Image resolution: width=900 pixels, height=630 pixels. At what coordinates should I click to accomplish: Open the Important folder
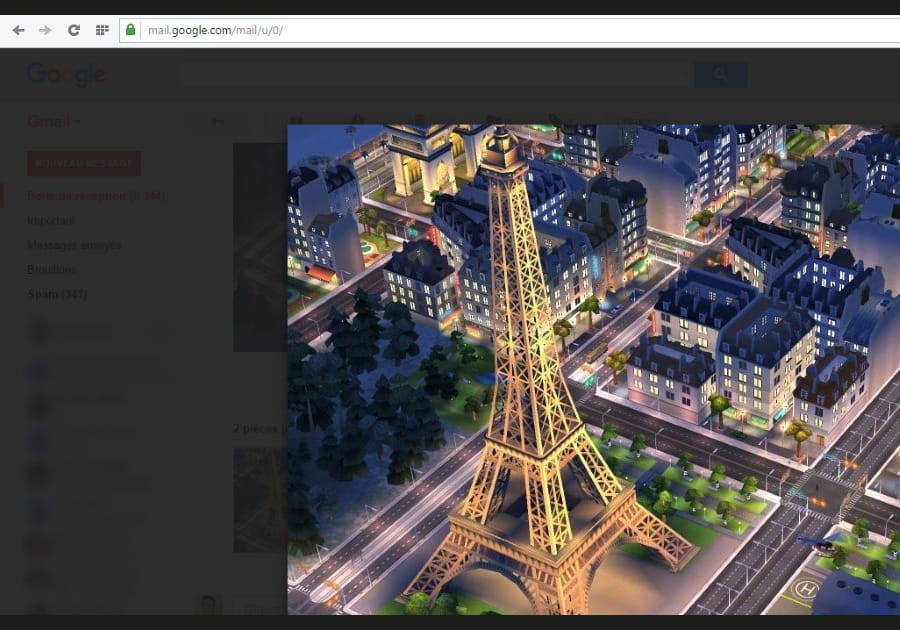pos(51,220)
